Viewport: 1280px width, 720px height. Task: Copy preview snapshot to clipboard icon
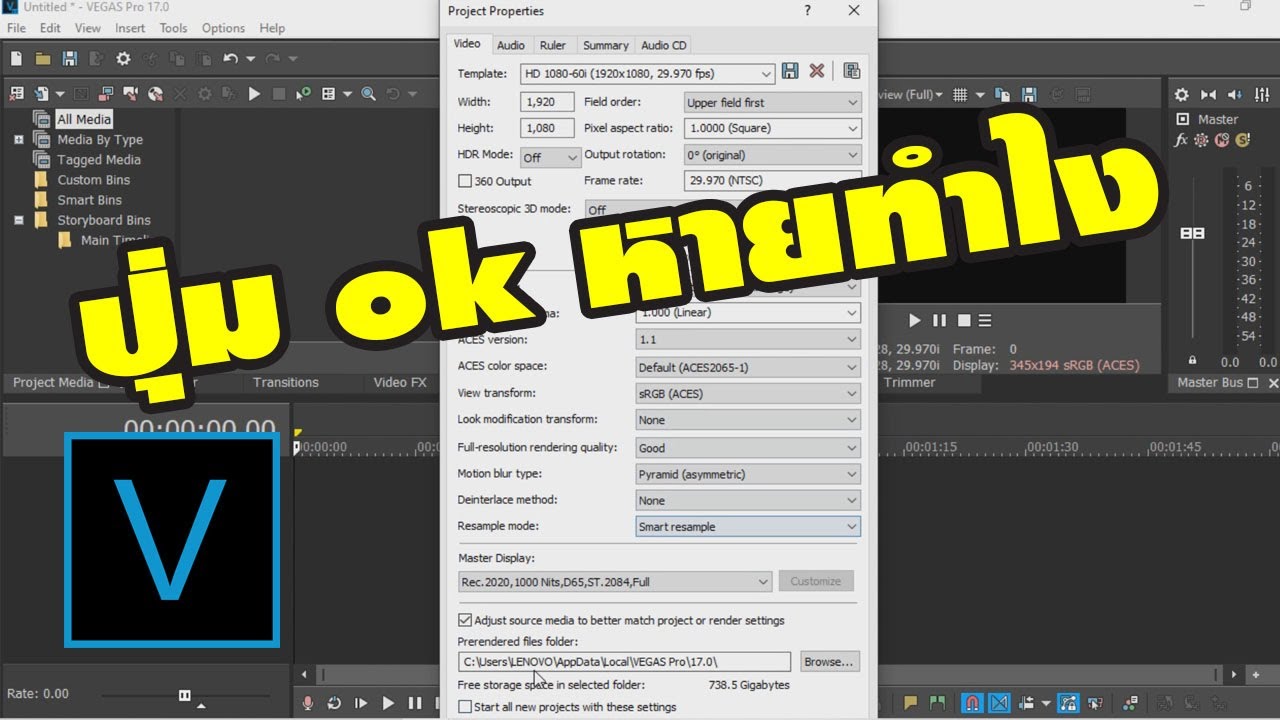tap(1001, 95)
